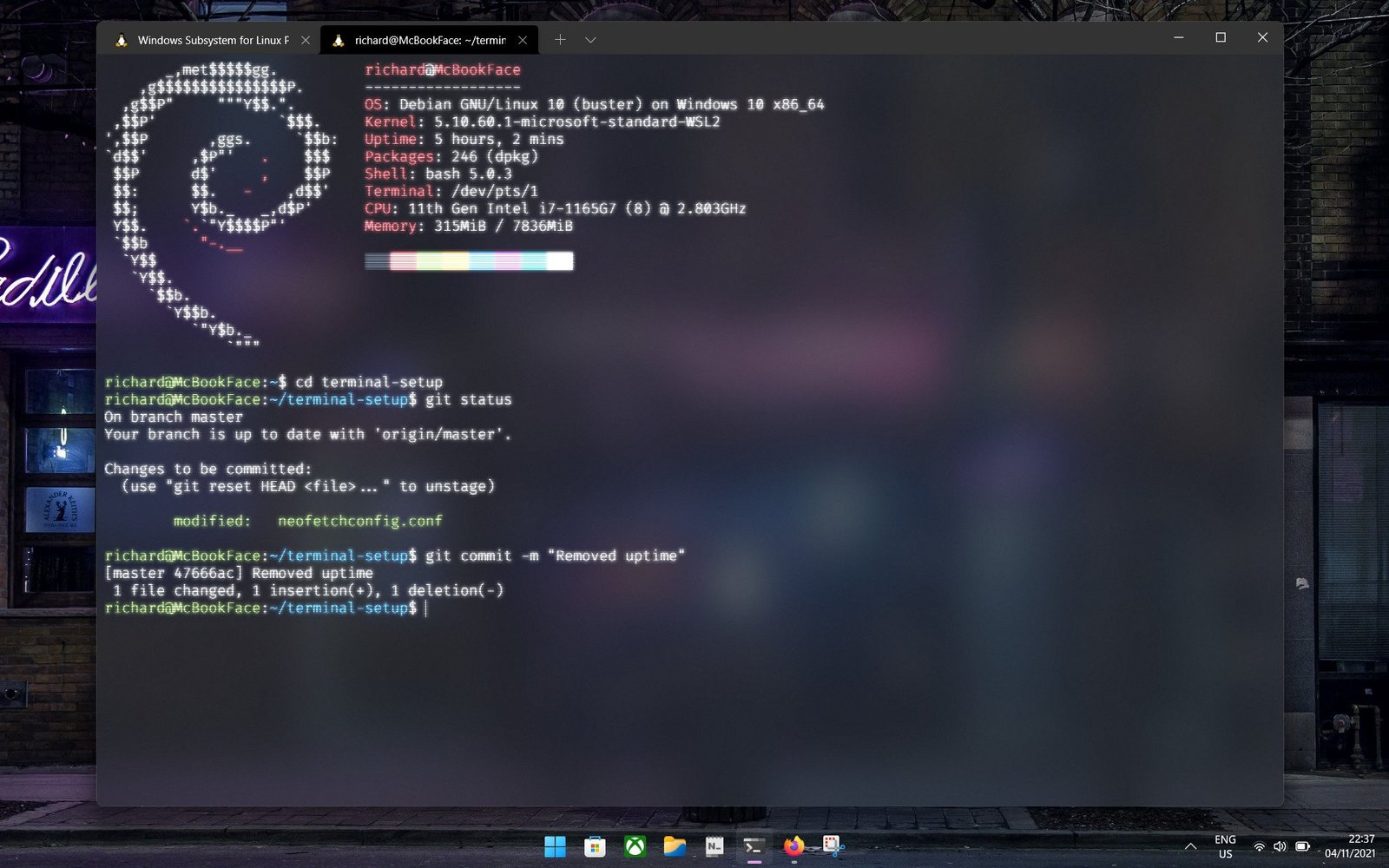Launch the Xbox app from the taskbar
This screenshot has width=1389, height=868.
coord(635,845)
